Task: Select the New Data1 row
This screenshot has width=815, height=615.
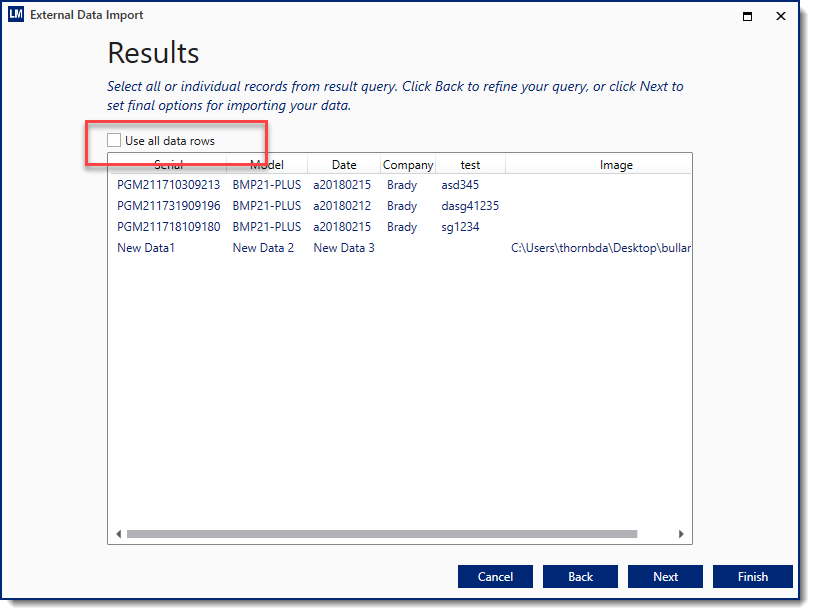Action: pos(146,248)
